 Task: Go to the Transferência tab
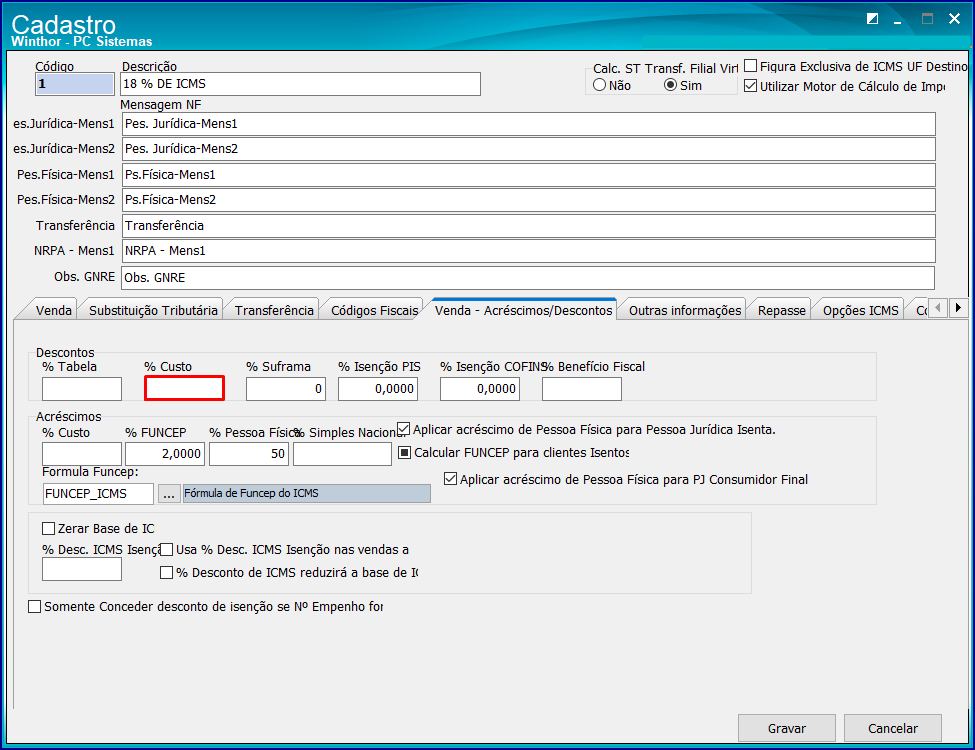tap(274, 310)
